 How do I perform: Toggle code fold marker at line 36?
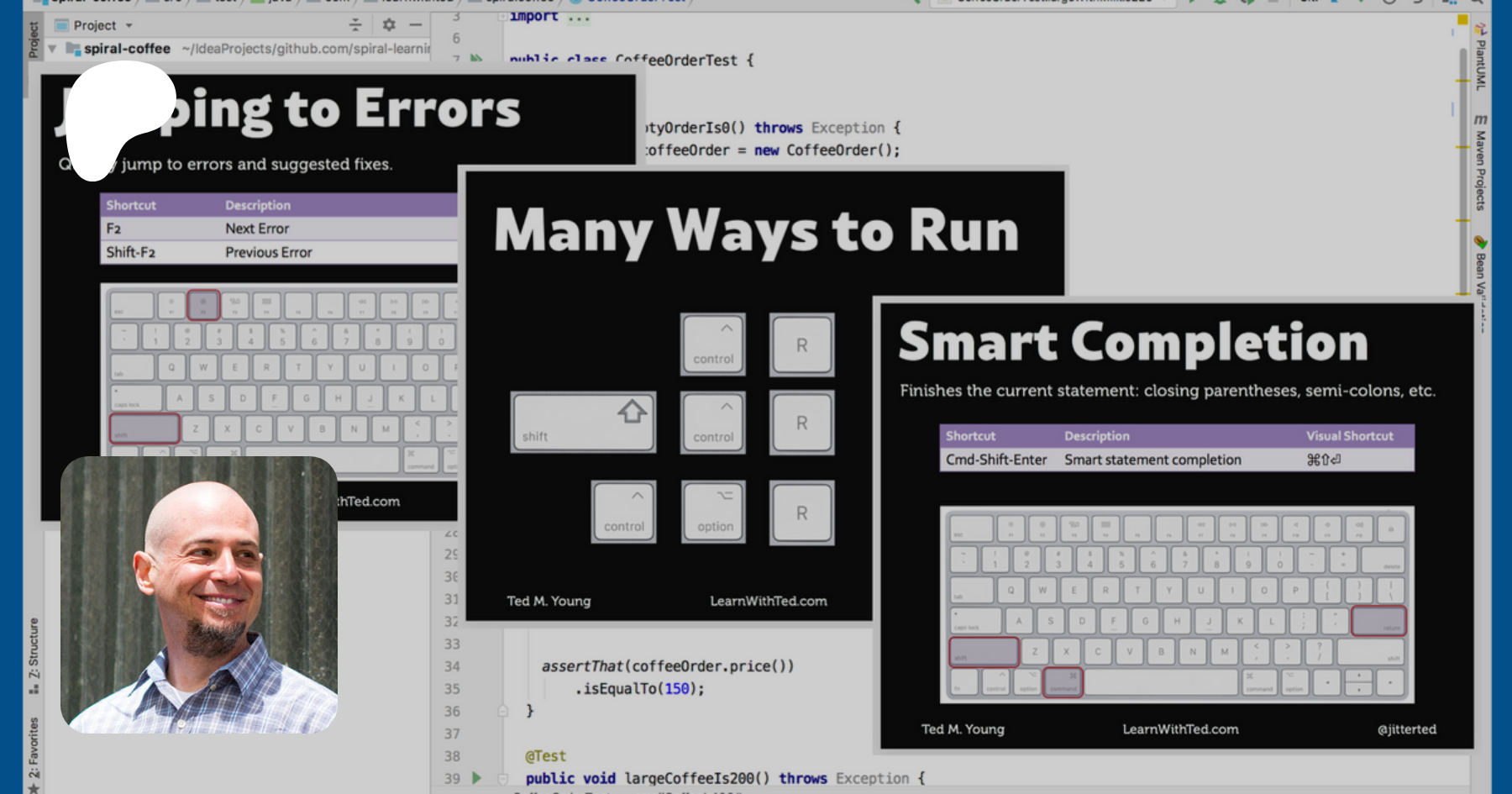coord(503,711)
